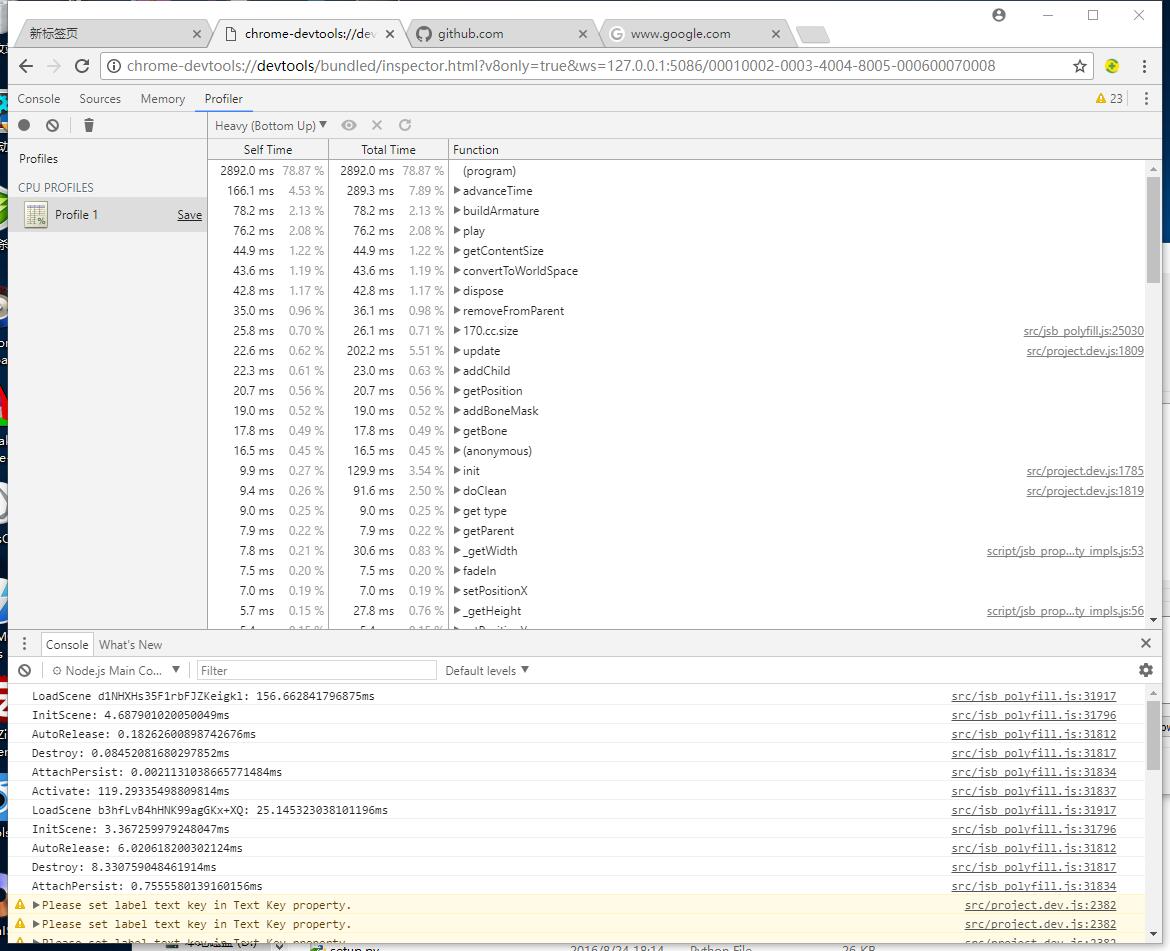Open DevTools three-dot customize menu
Screen dimensions: 1170x951
[x=1146, y=99]
